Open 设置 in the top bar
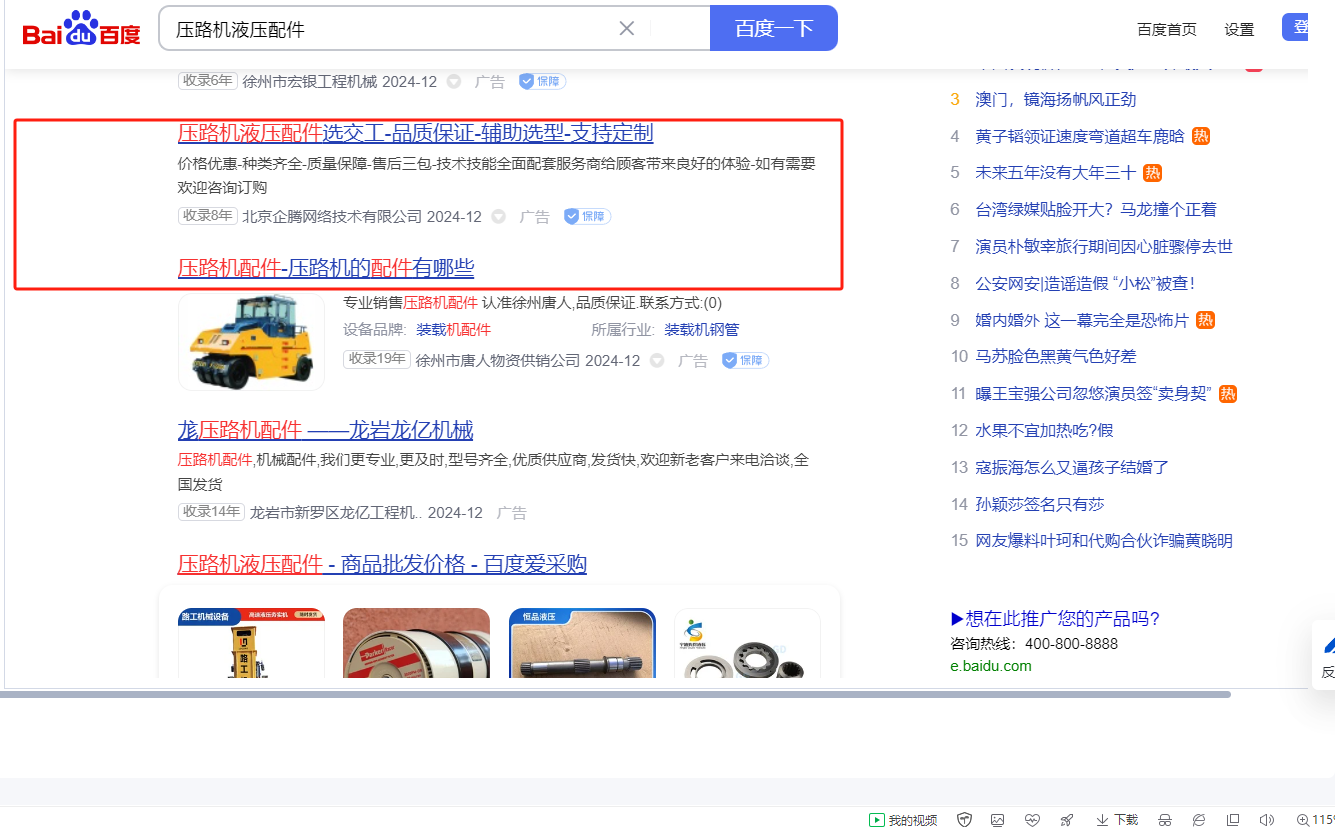This screenshot has width=1335, height=827. click(x=1239, y=29)
